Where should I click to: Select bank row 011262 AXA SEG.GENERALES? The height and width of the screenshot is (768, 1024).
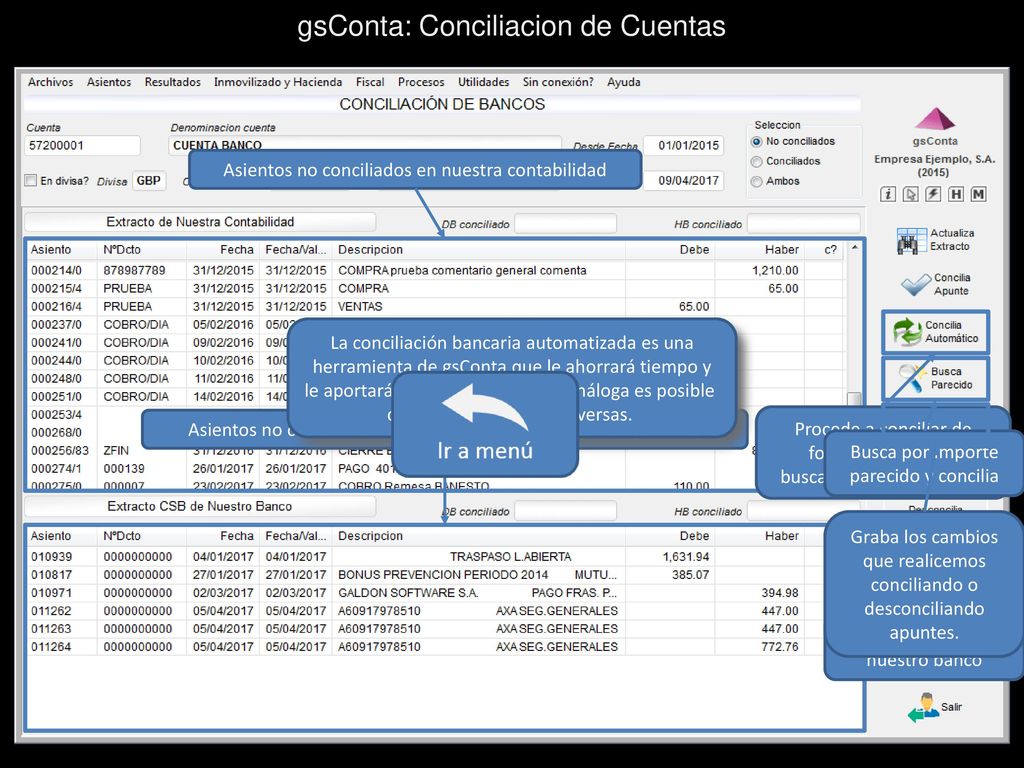(x=435, y=611)
